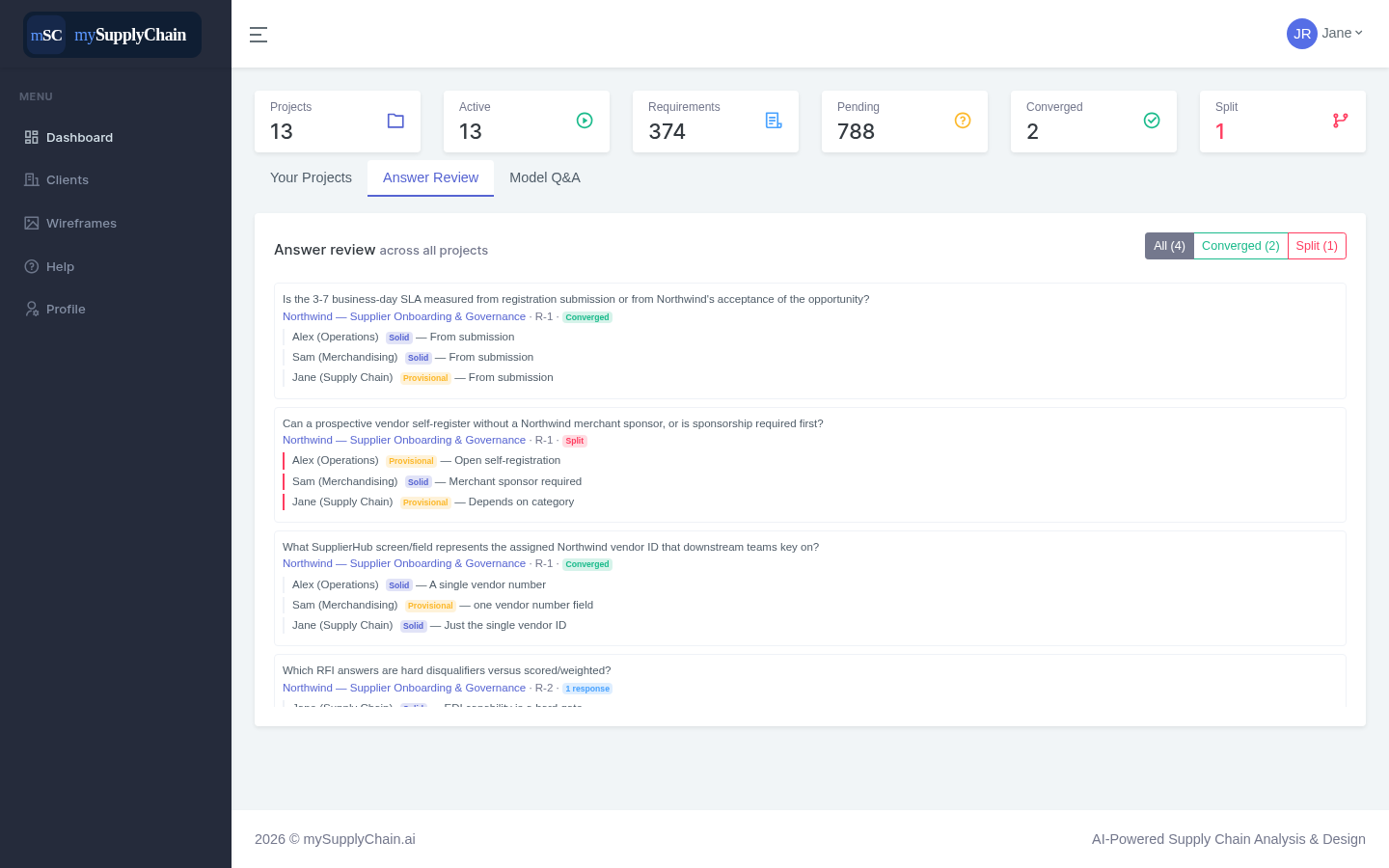Click the vendor self-register question text
Viewport: 1389px width, 868px height.
pyautogui.click(x=553, y=423)
